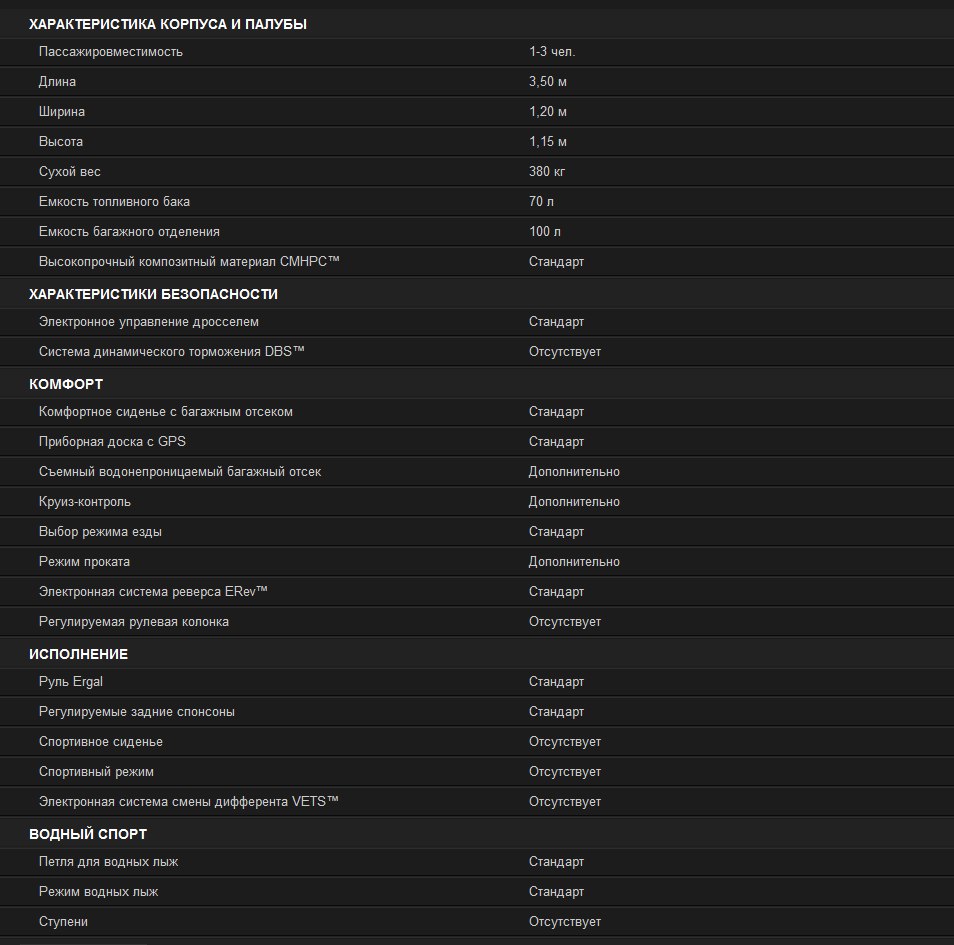
Task: Select the DBS dynamic braking system row
Action: (477, 352)
